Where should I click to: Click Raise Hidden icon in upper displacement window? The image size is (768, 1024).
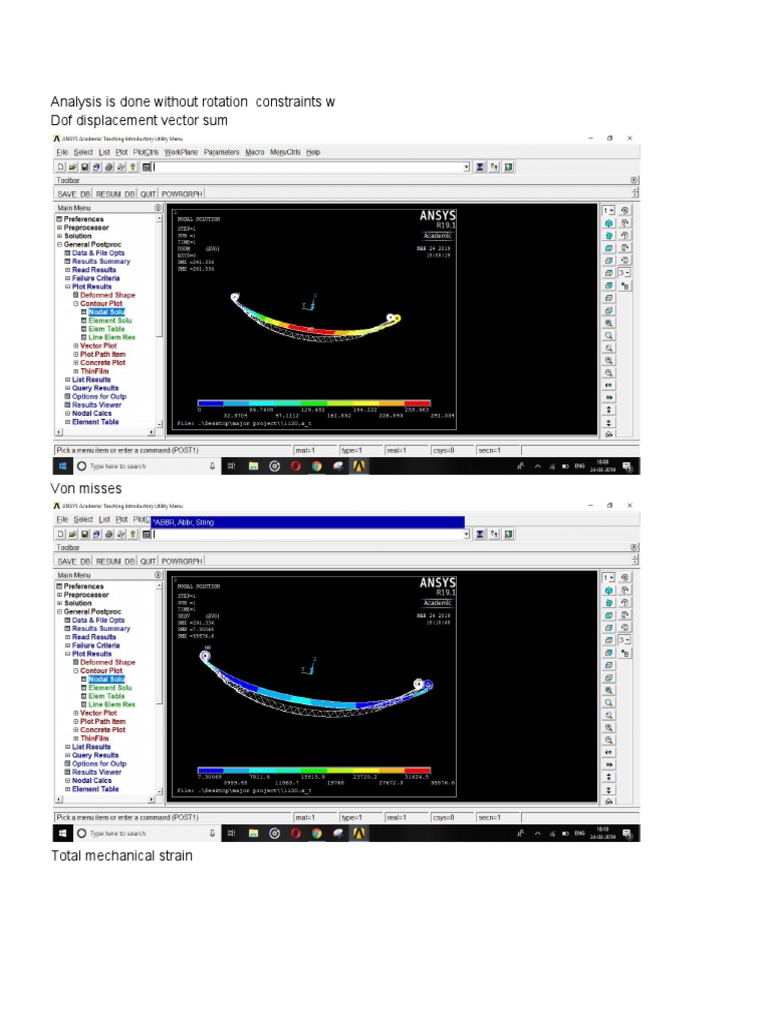pos(480,167)
